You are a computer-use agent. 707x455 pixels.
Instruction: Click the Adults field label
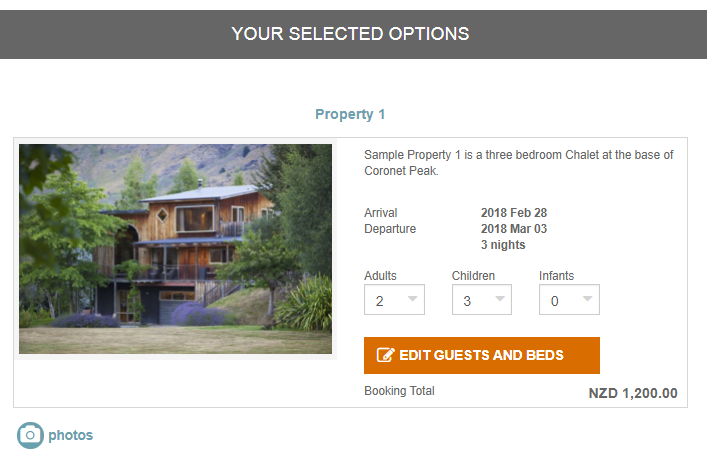[x=380, y=276]
